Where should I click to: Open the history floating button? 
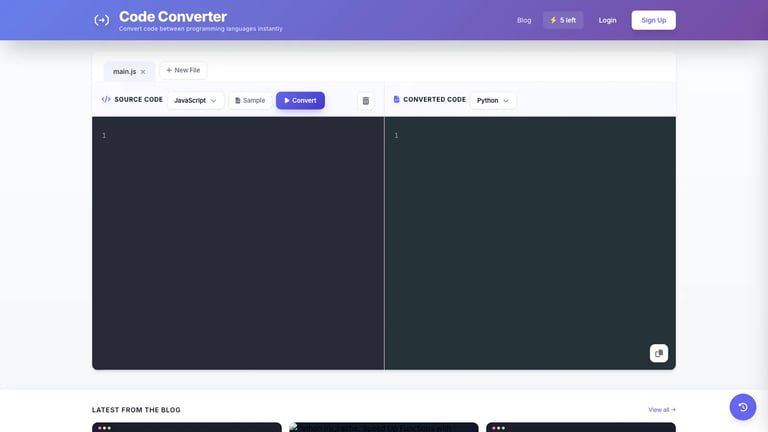pos(743,407)
